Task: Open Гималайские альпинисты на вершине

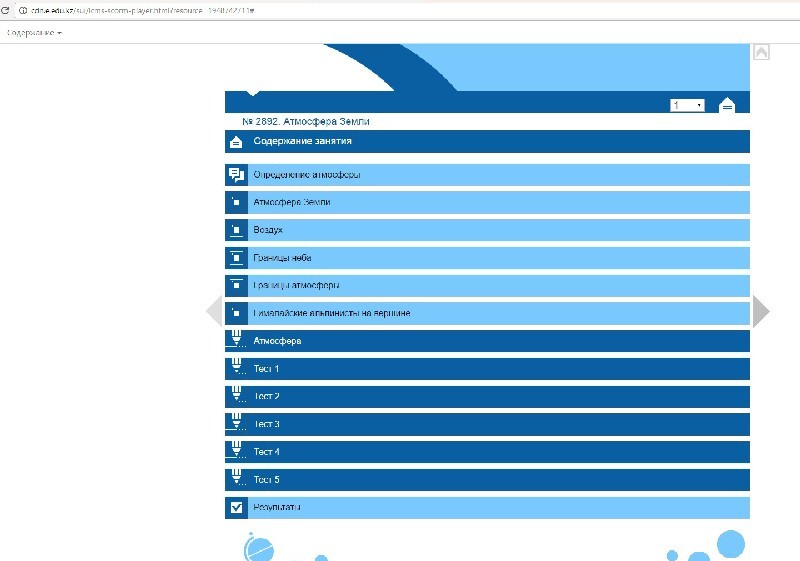Action: pos(331,313)
